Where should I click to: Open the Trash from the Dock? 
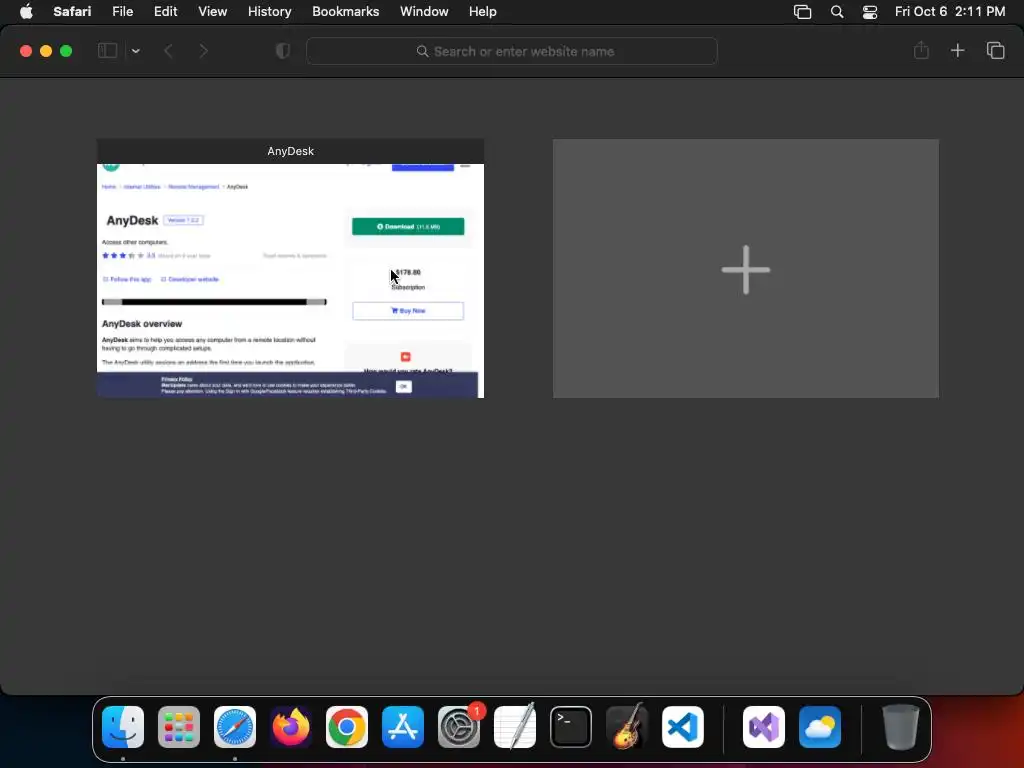pos(901,727)
